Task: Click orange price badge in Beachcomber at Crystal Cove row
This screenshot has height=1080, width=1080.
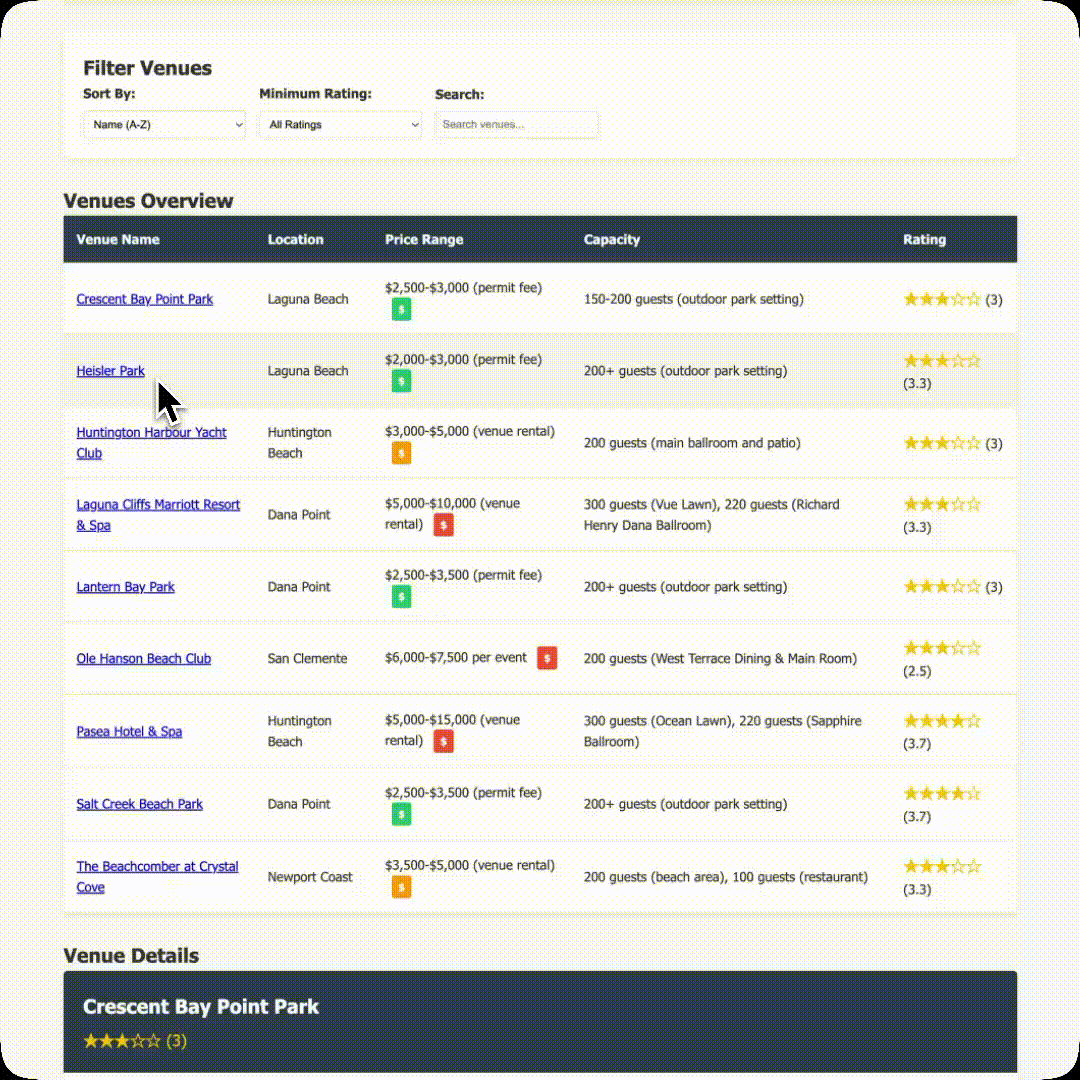Action: 401,887
